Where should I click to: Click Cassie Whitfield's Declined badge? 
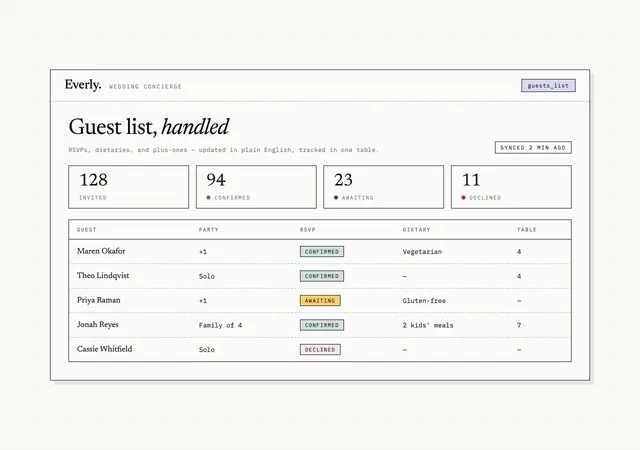pos(320,350)
